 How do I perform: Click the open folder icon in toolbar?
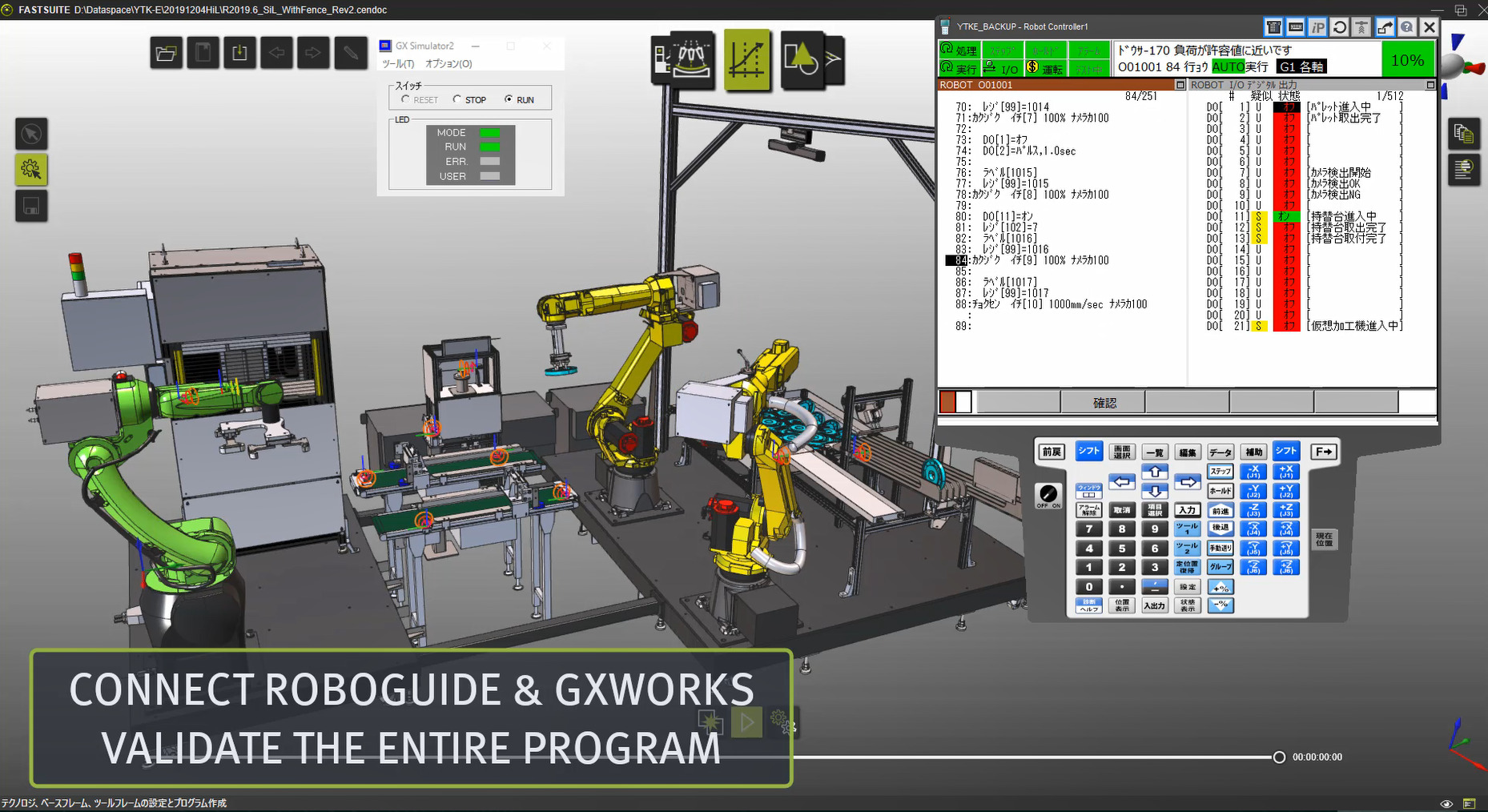tap(167, 54)
